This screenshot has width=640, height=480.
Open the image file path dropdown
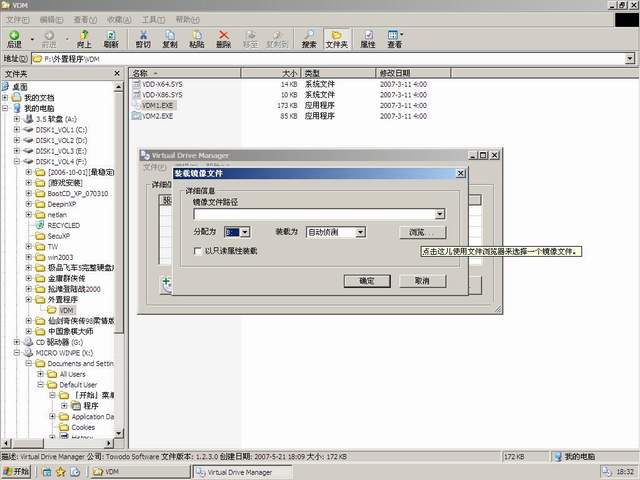pyautogui.click(x=440, y=214)
